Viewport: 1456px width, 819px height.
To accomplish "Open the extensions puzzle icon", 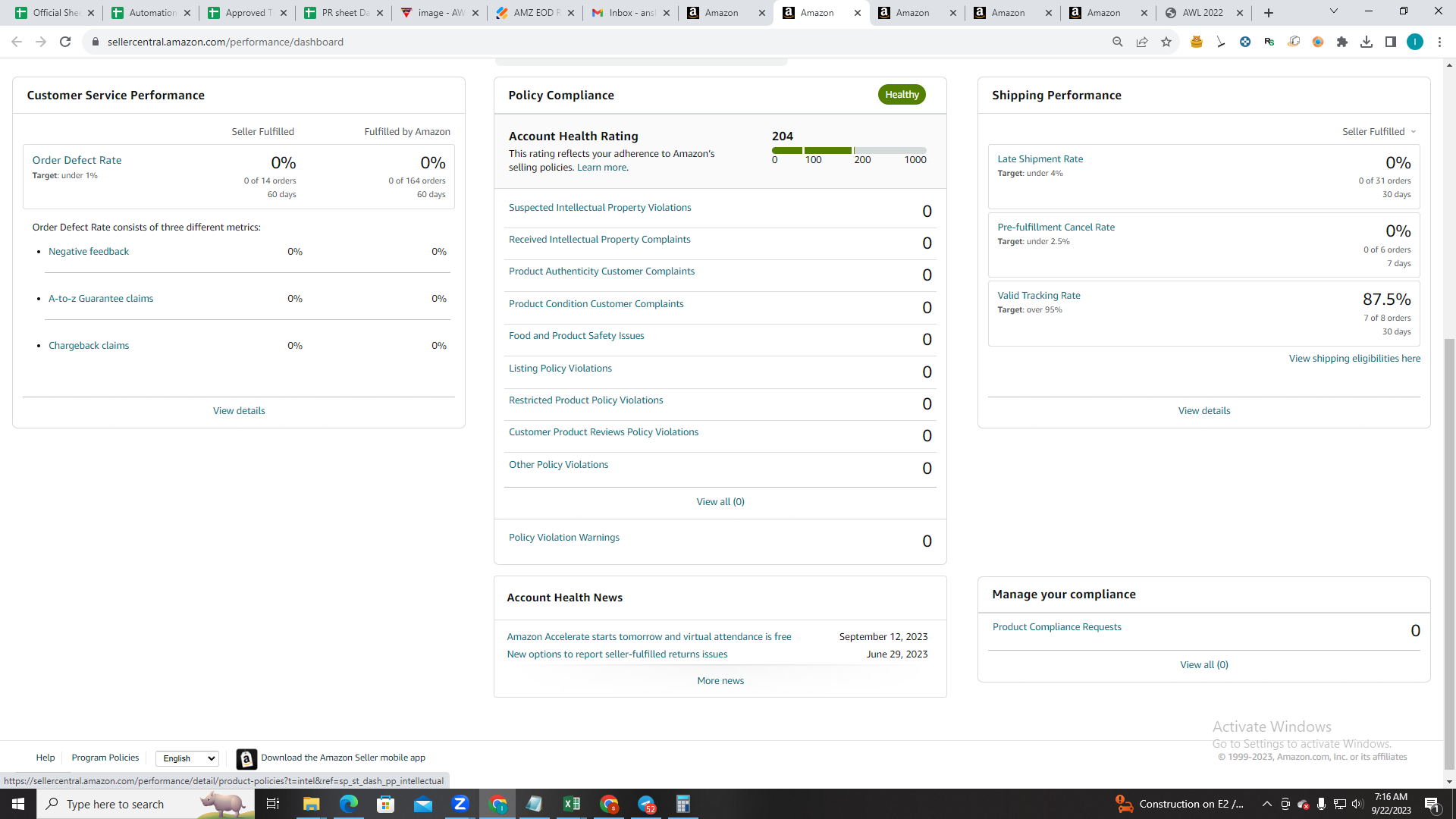I will tap(1342, 42).
